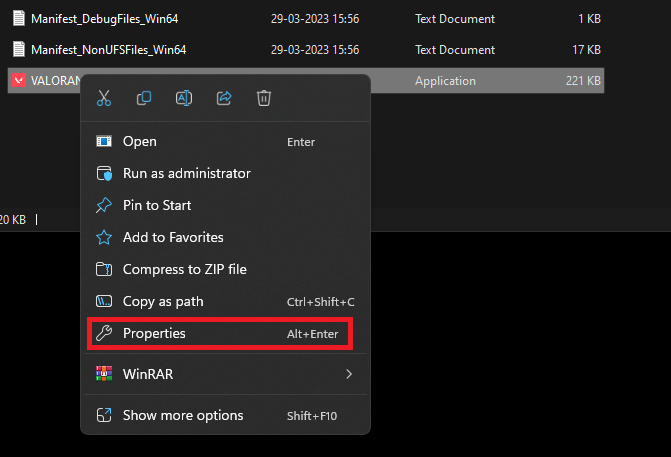Screen dimensions: 671x457
Task: Click Show more options entry
Action: click(x=182, y=415)
